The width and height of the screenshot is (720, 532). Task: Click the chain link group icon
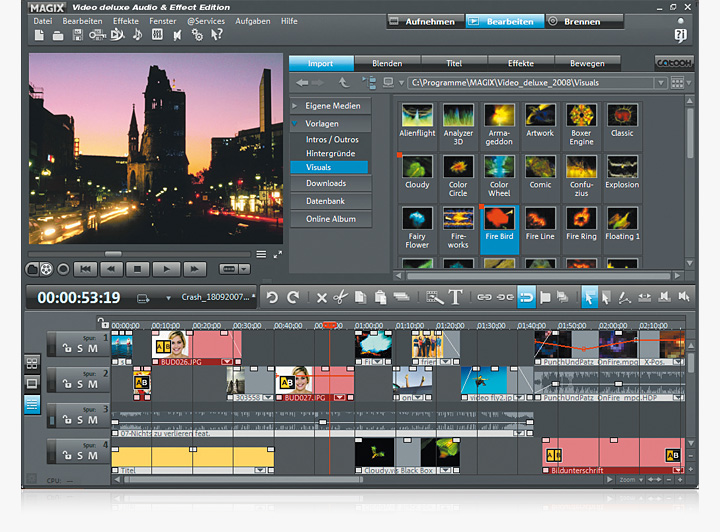tap(484, 297)
